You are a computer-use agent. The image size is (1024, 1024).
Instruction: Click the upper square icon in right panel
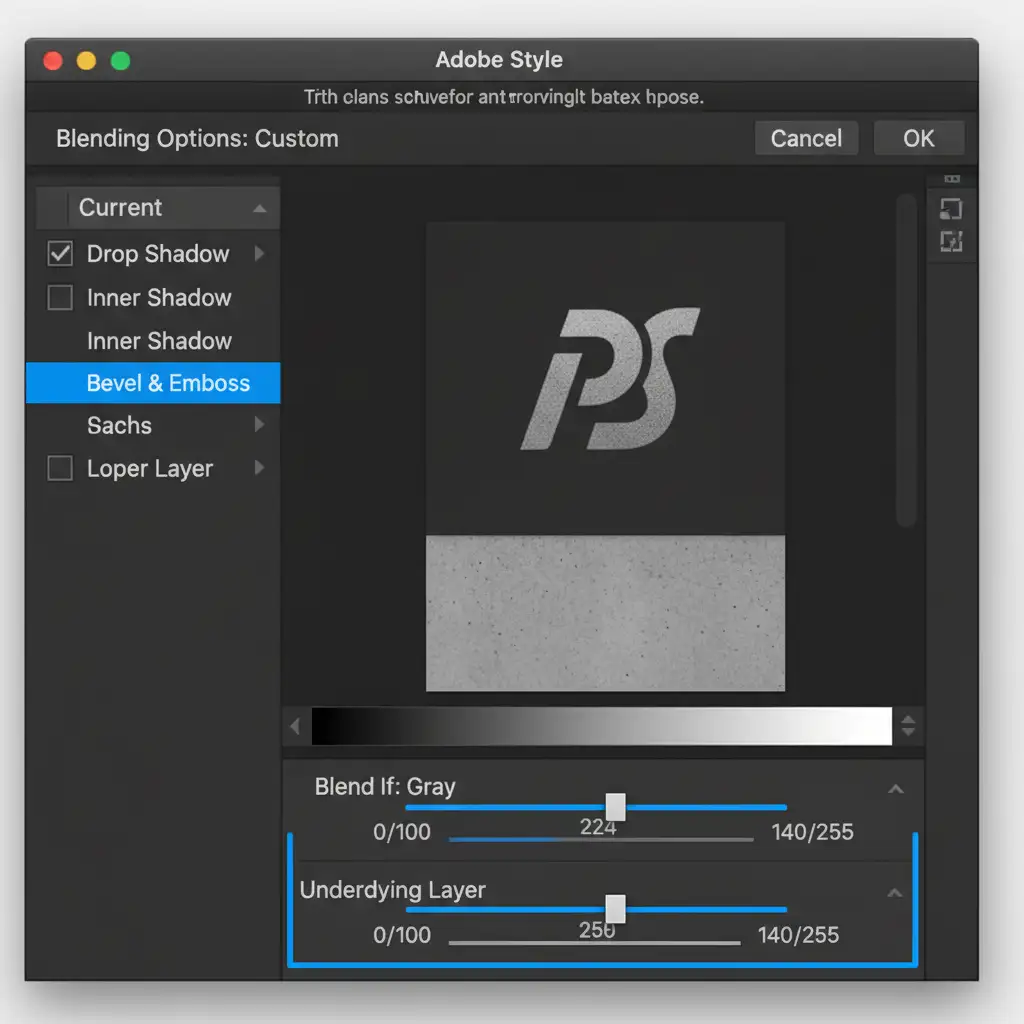(951, 209)
